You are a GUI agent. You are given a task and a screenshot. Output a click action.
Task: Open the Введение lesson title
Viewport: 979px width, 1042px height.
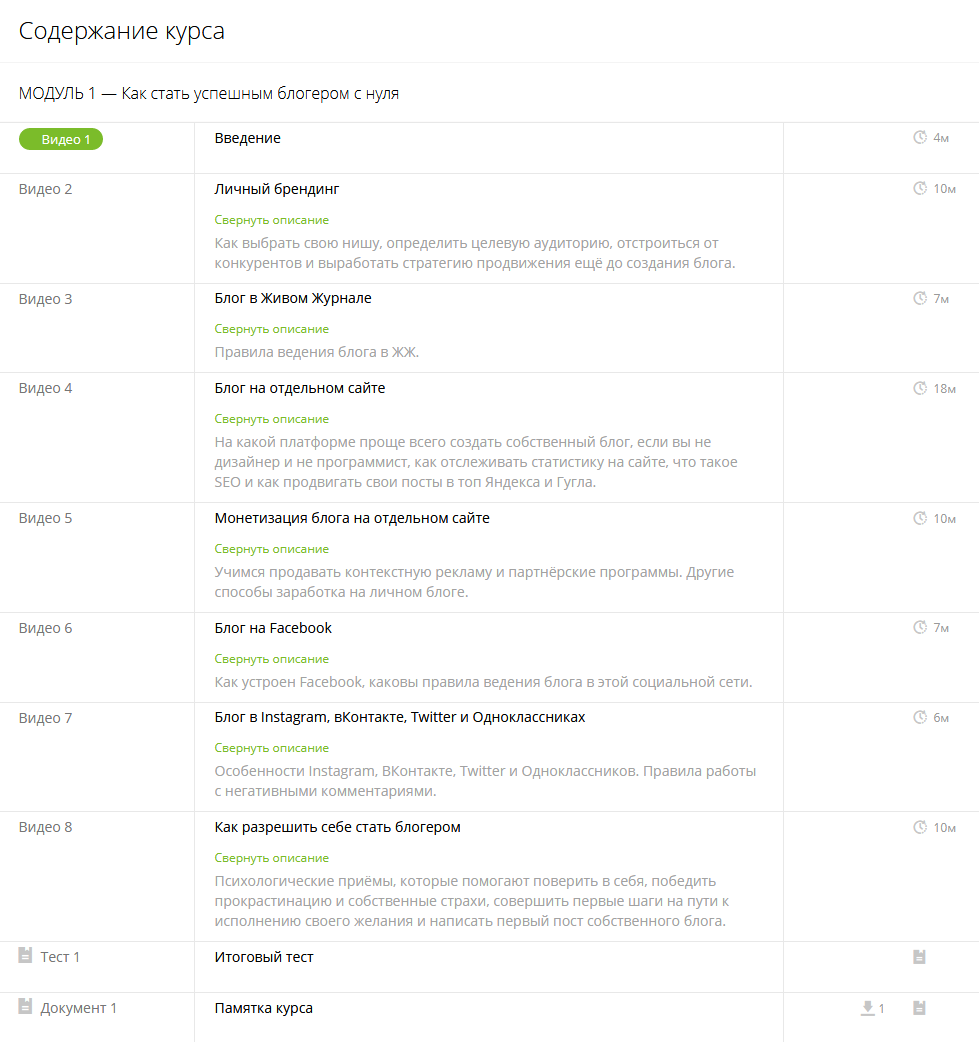247,138
